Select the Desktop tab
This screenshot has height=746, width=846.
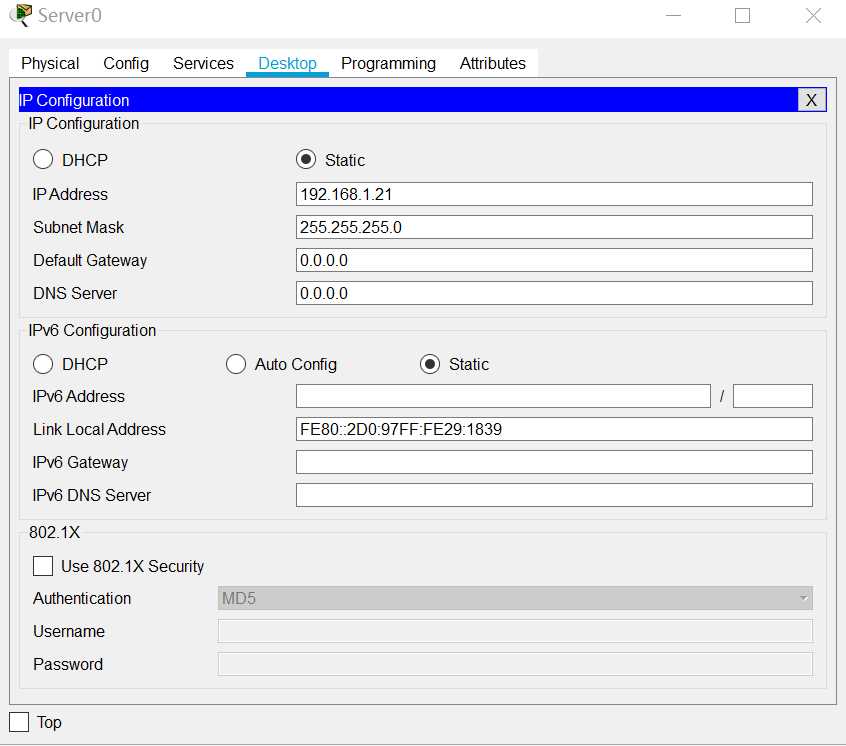click(287, 63)
